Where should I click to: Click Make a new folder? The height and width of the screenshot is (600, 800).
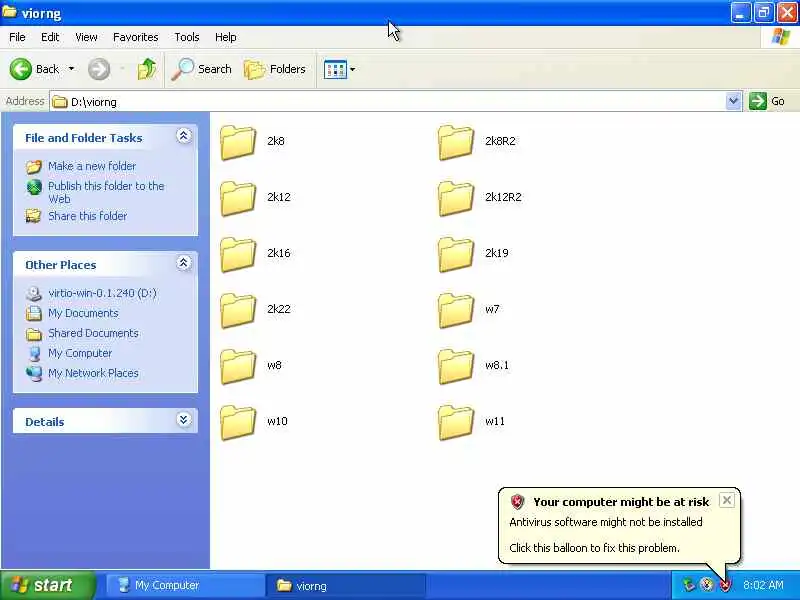92,166
